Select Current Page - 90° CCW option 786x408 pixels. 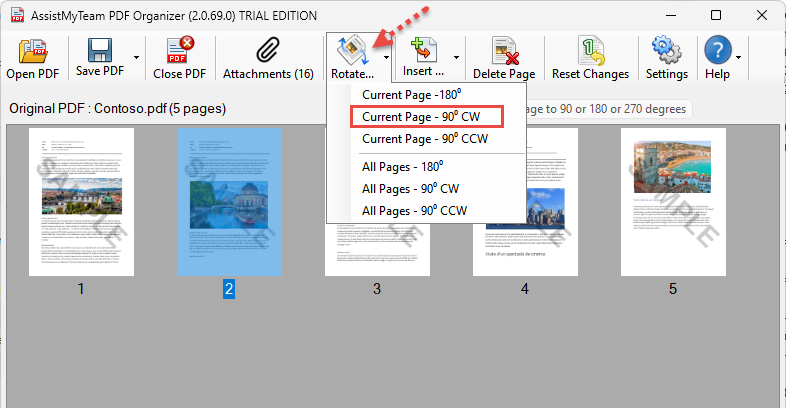[x=424, y=139]
